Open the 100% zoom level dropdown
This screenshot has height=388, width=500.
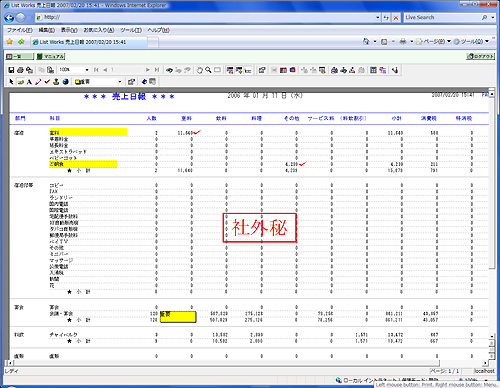click(x=87, y=70)
